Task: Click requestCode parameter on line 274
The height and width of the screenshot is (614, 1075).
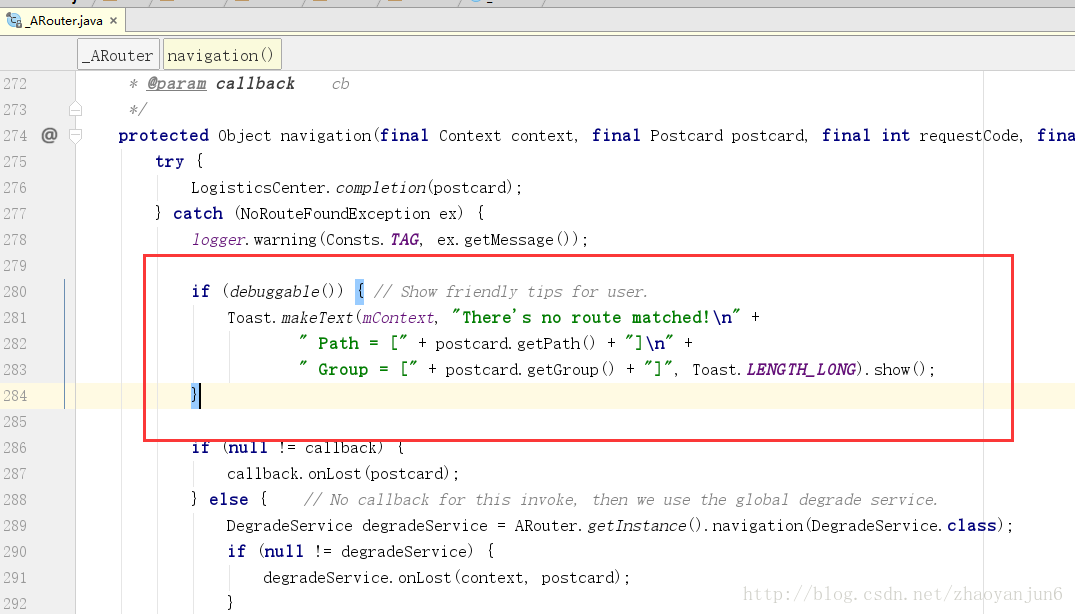Action: click(968, 136)
